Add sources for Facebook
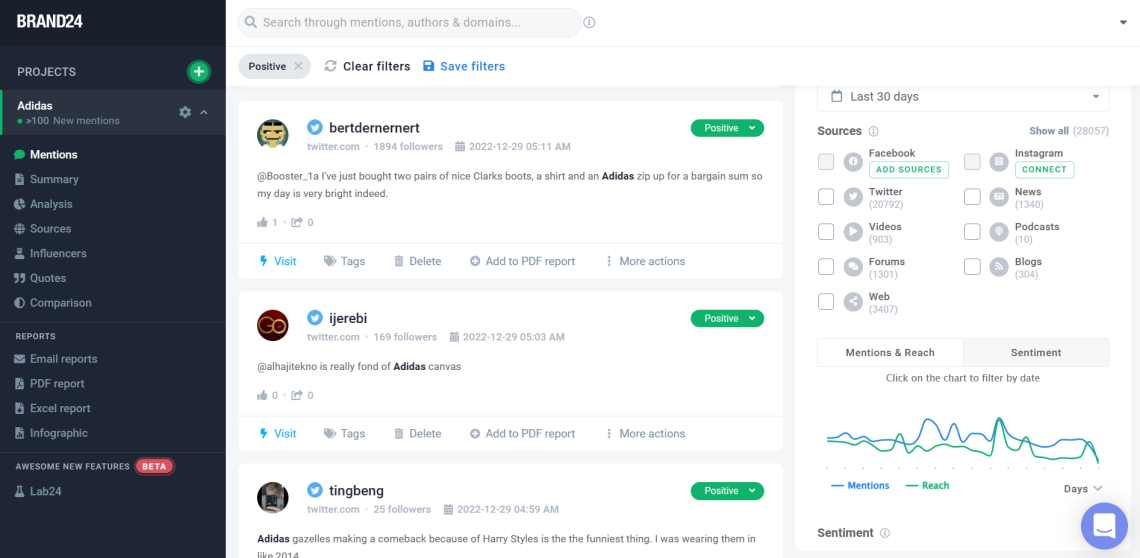This screenshot has width=1140, height=558. click(x=909, y=170)
